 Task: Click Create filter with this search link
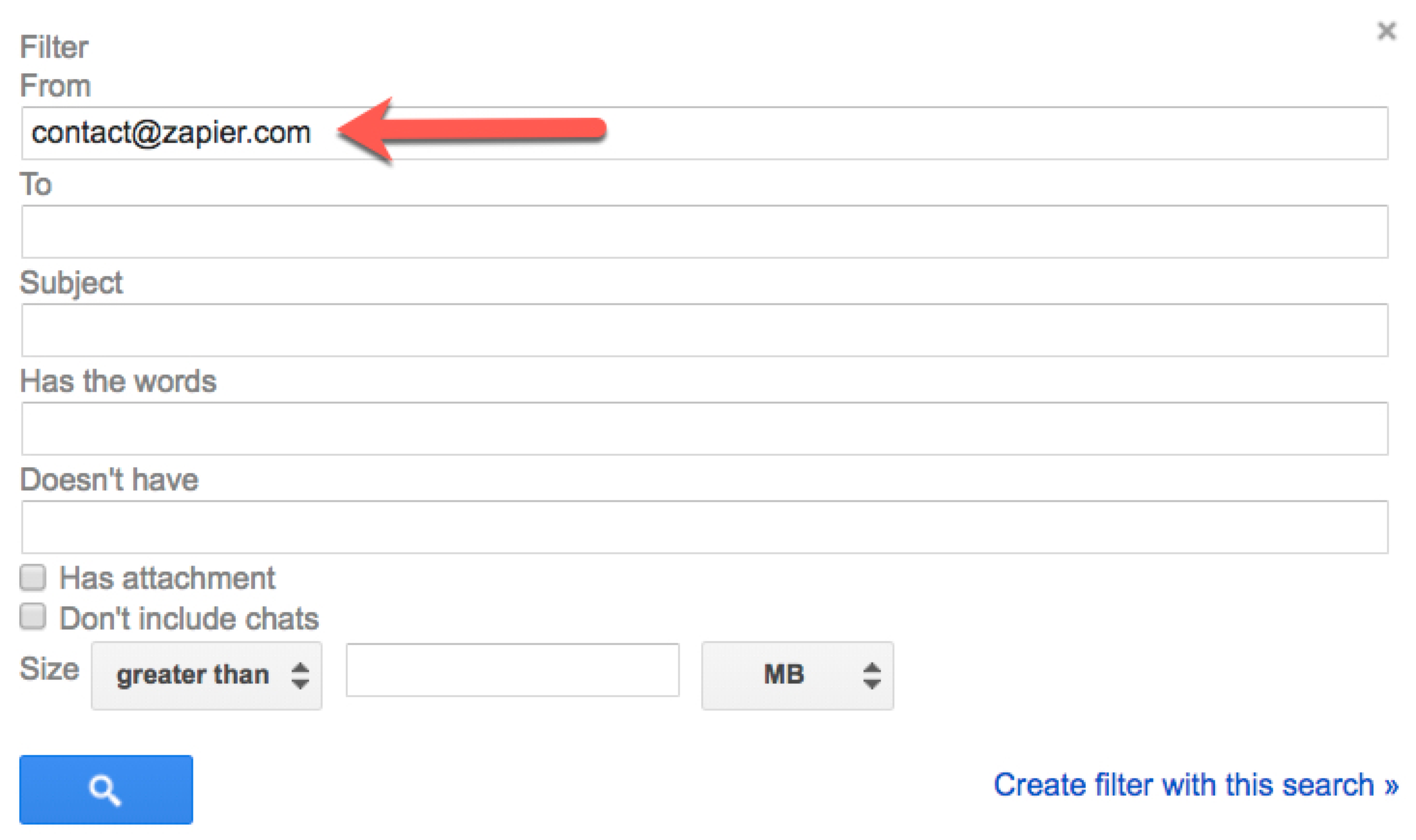click(1196, 785)
